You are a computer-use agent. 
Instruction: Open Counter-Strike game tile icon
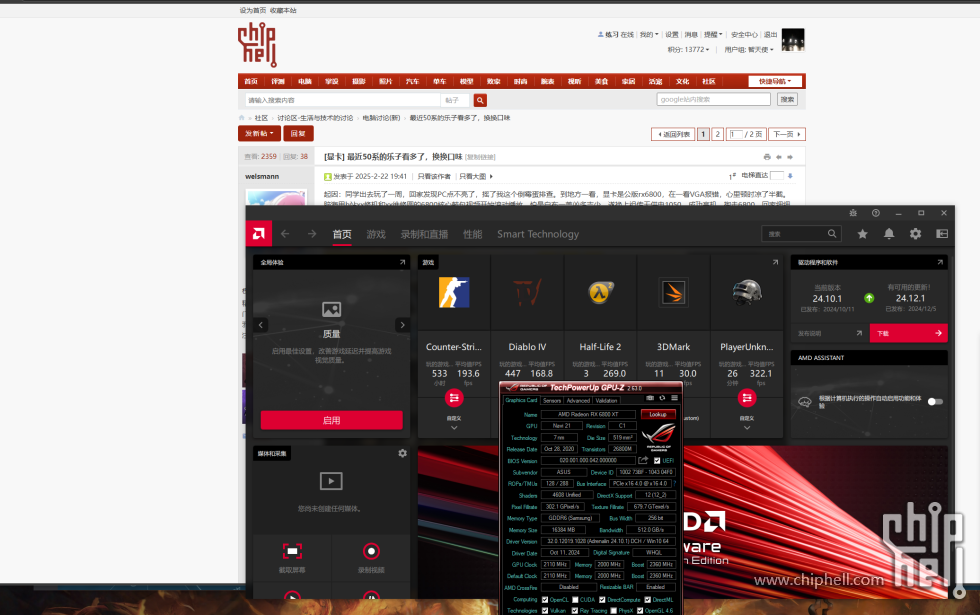click(x=454, y=292)
